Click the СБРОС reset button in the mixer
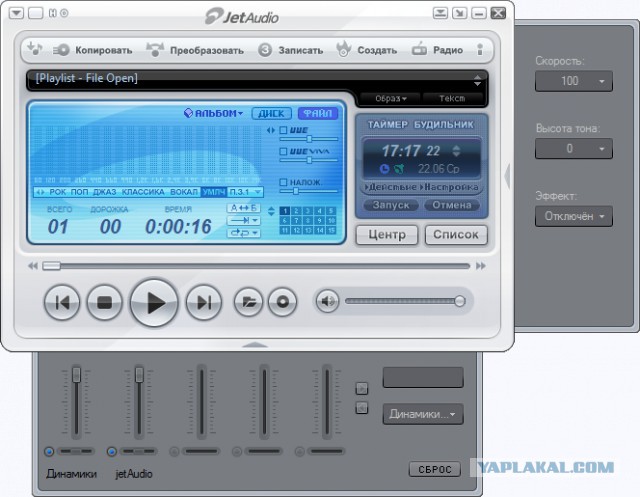640x497 pixels. click(435, 469)
